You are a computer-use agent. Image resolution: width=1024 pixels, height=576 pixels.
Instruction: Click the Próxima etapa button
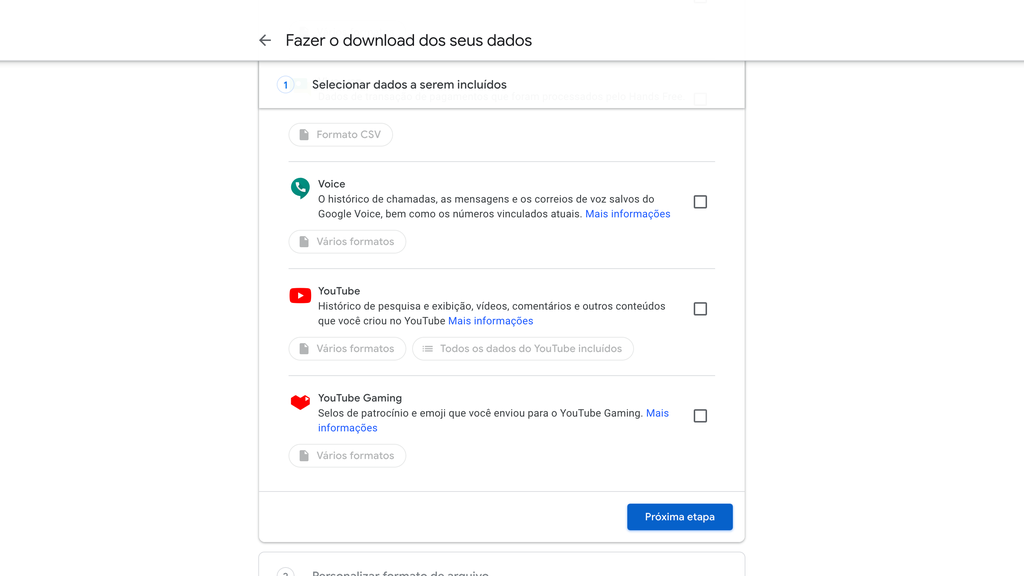point(680,517)
